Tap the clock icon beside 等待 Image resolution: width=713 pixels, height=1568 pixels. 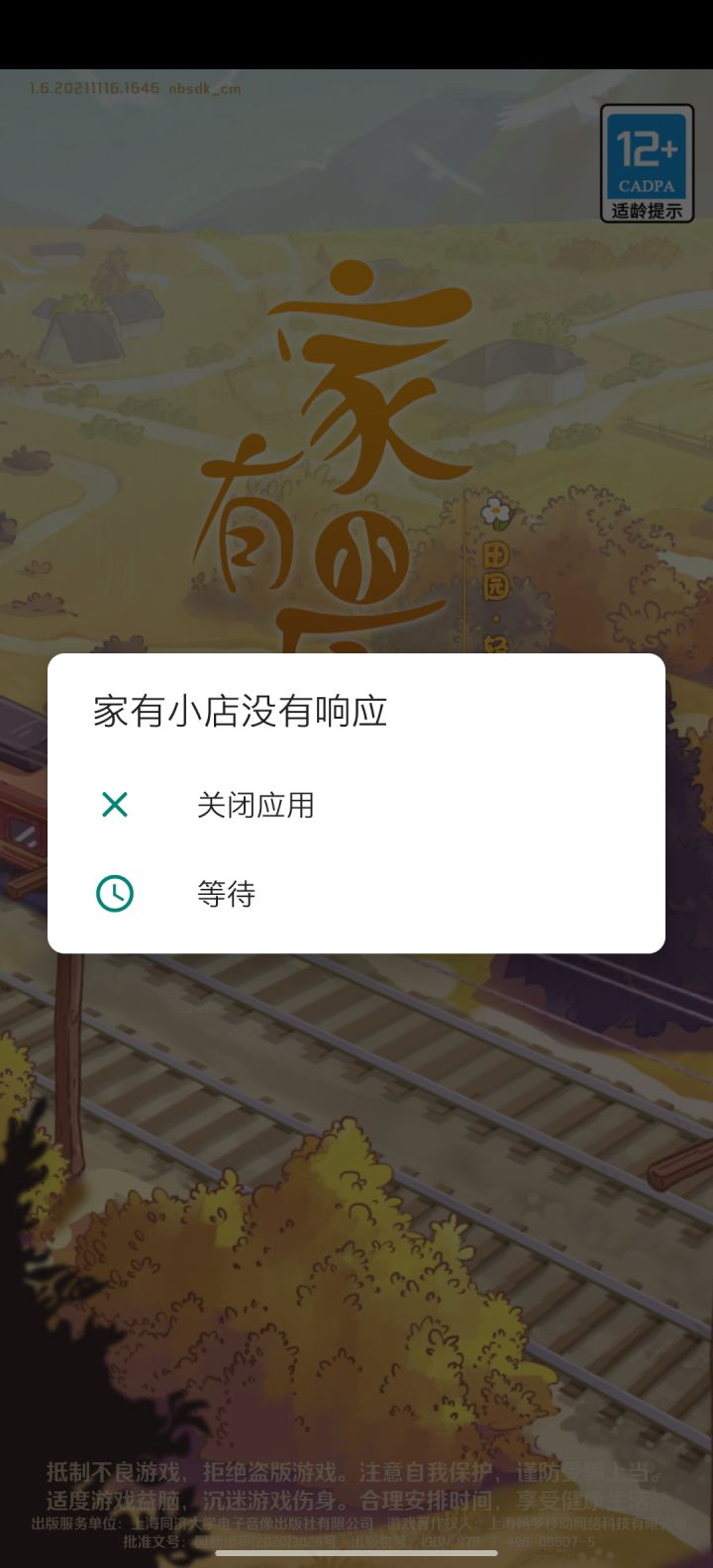click(x=115, y=894)
